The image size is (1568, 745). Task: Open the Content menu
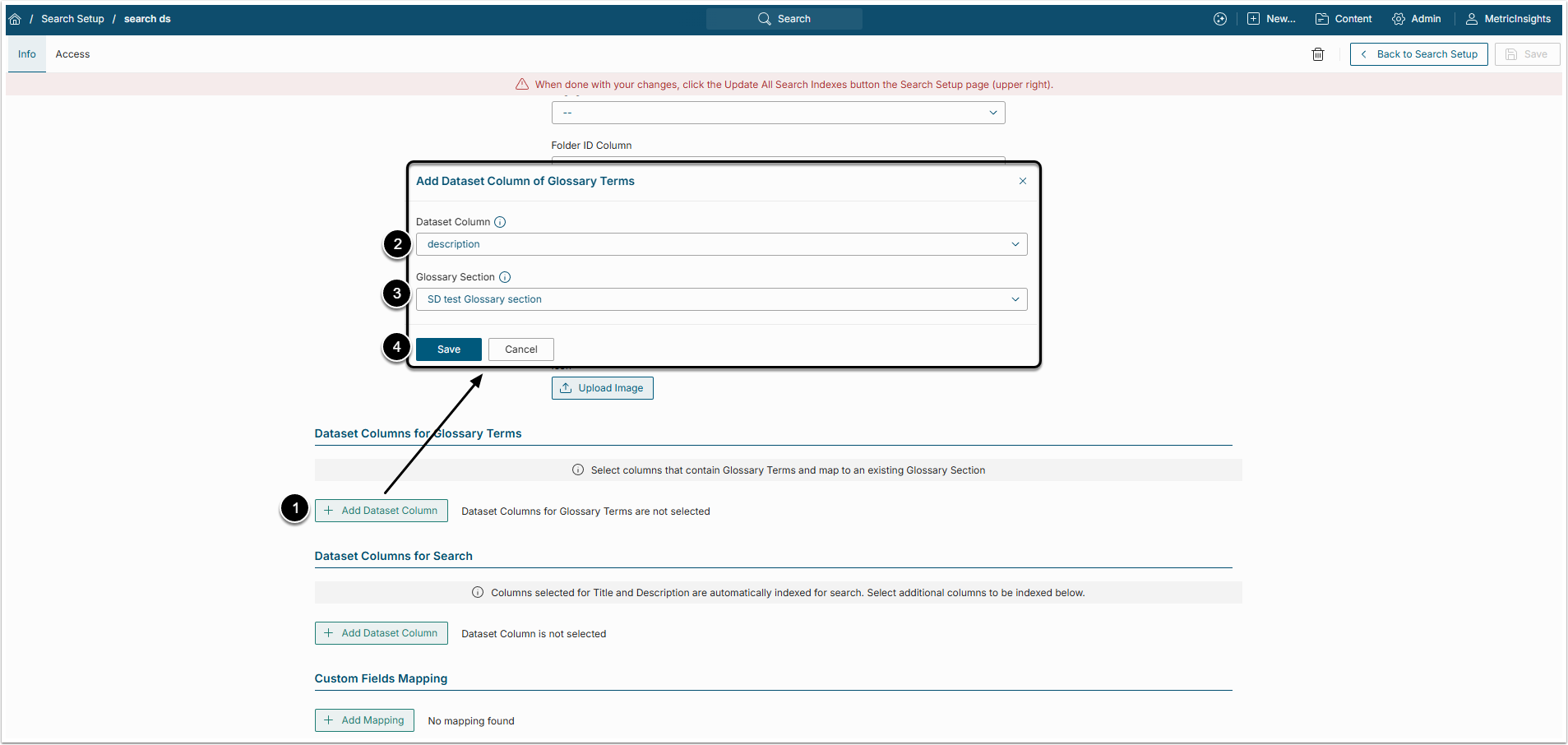[x=1344, y=19]
